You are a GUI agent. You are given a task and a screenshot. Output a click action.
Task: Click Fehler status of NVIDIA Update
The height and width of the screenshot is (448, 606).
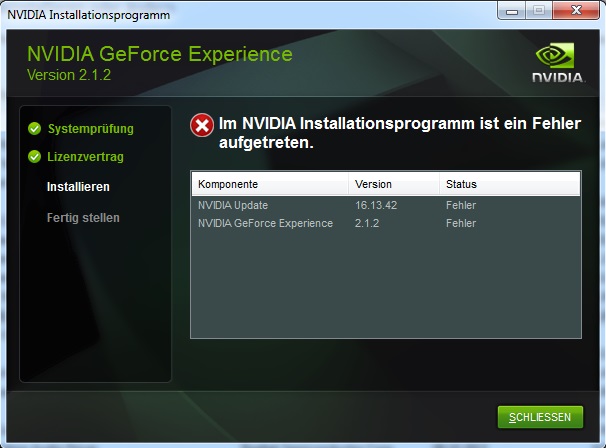(461, 205)
